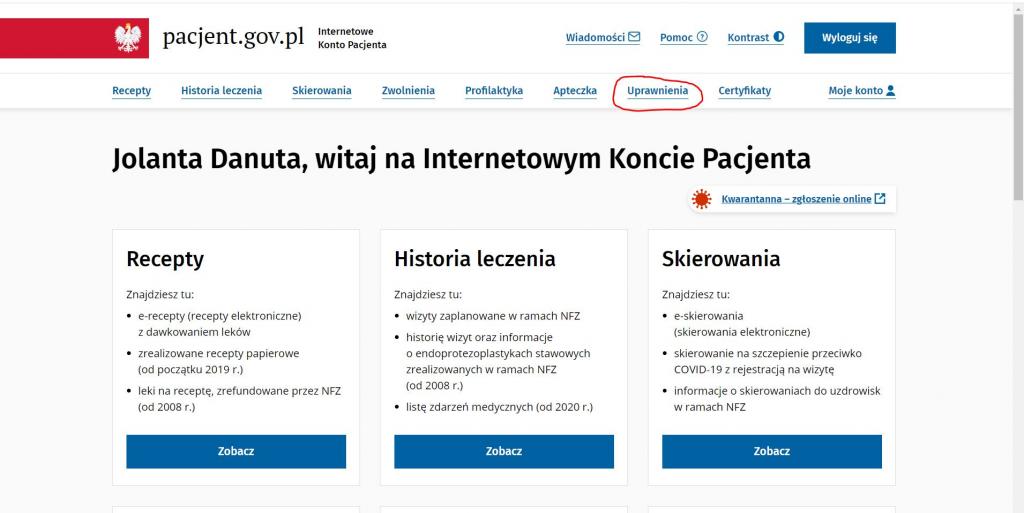Click the external link icon after Kwarantanna
The width and height of the screenshot is (1024, 513).
[880, 199]
